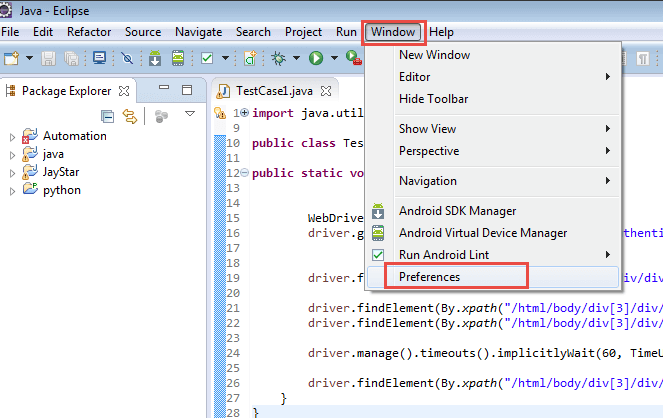Open the Package Explorer View Menu triangle
Viewport: 663px width, 418px height.
(x=190, y=114)
